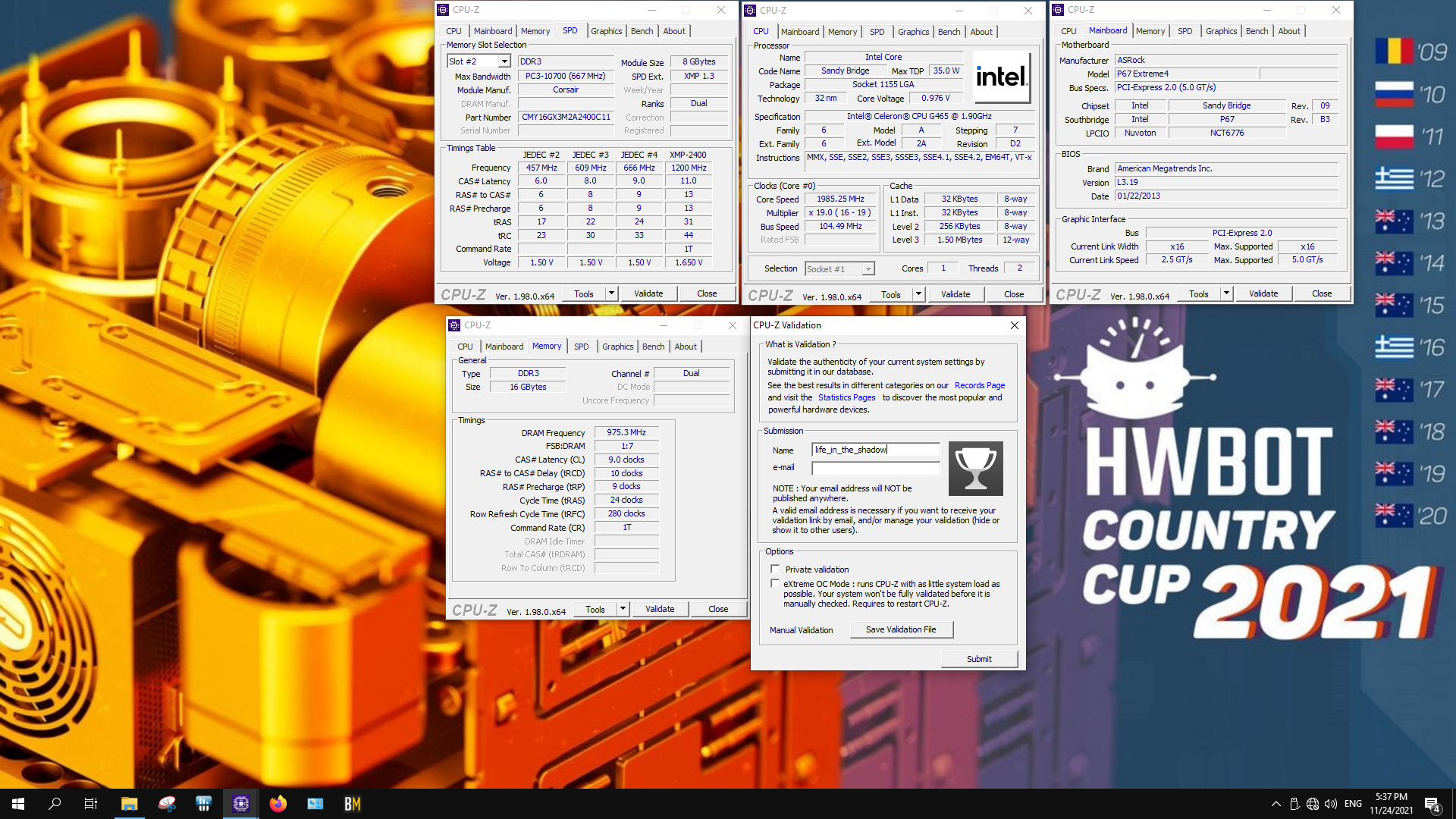
Task: Click the blue system info taskbar icon
Action: 315,804
